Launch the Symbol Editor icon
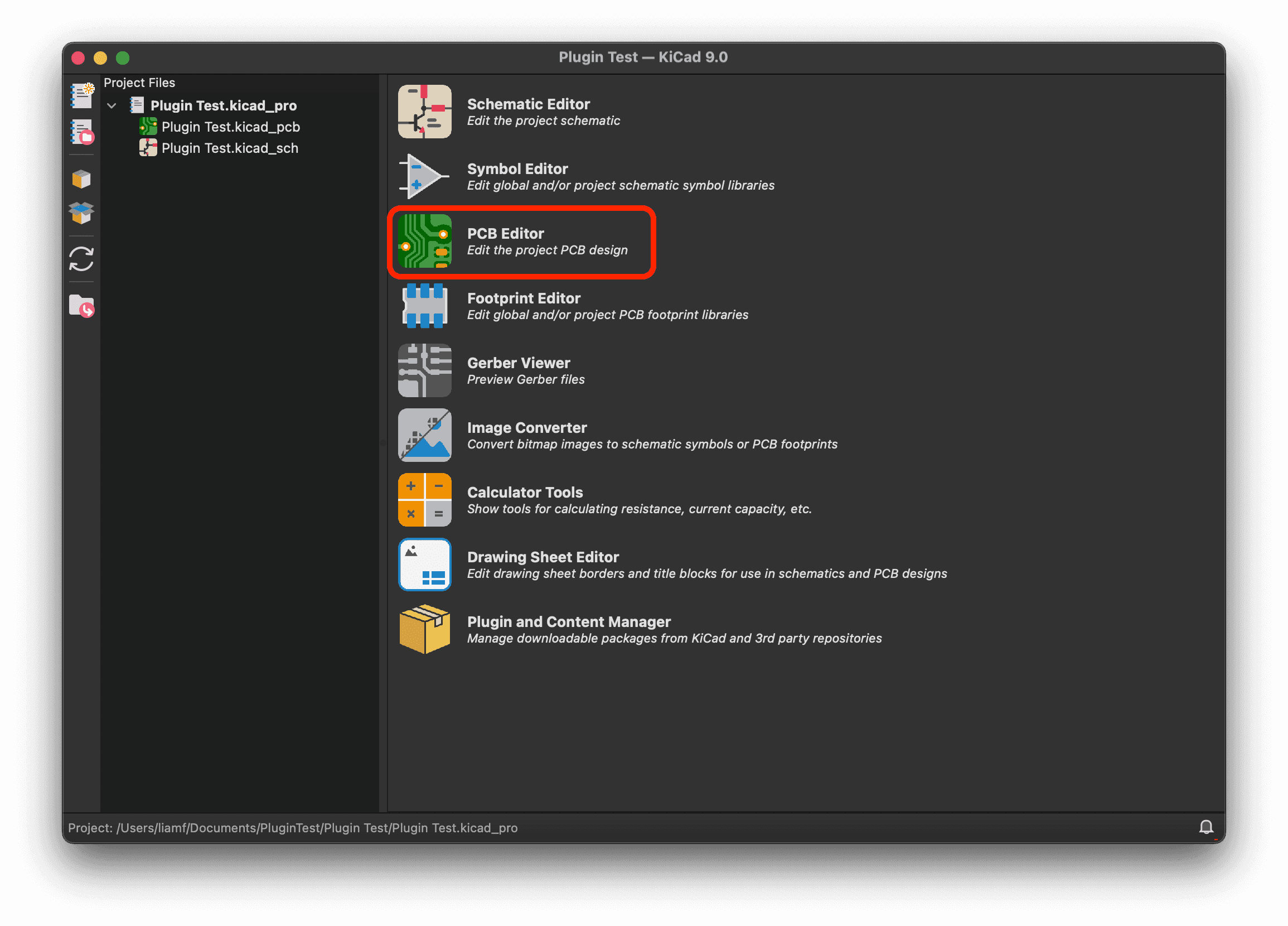1288x926 pixels. pos(424,176)
